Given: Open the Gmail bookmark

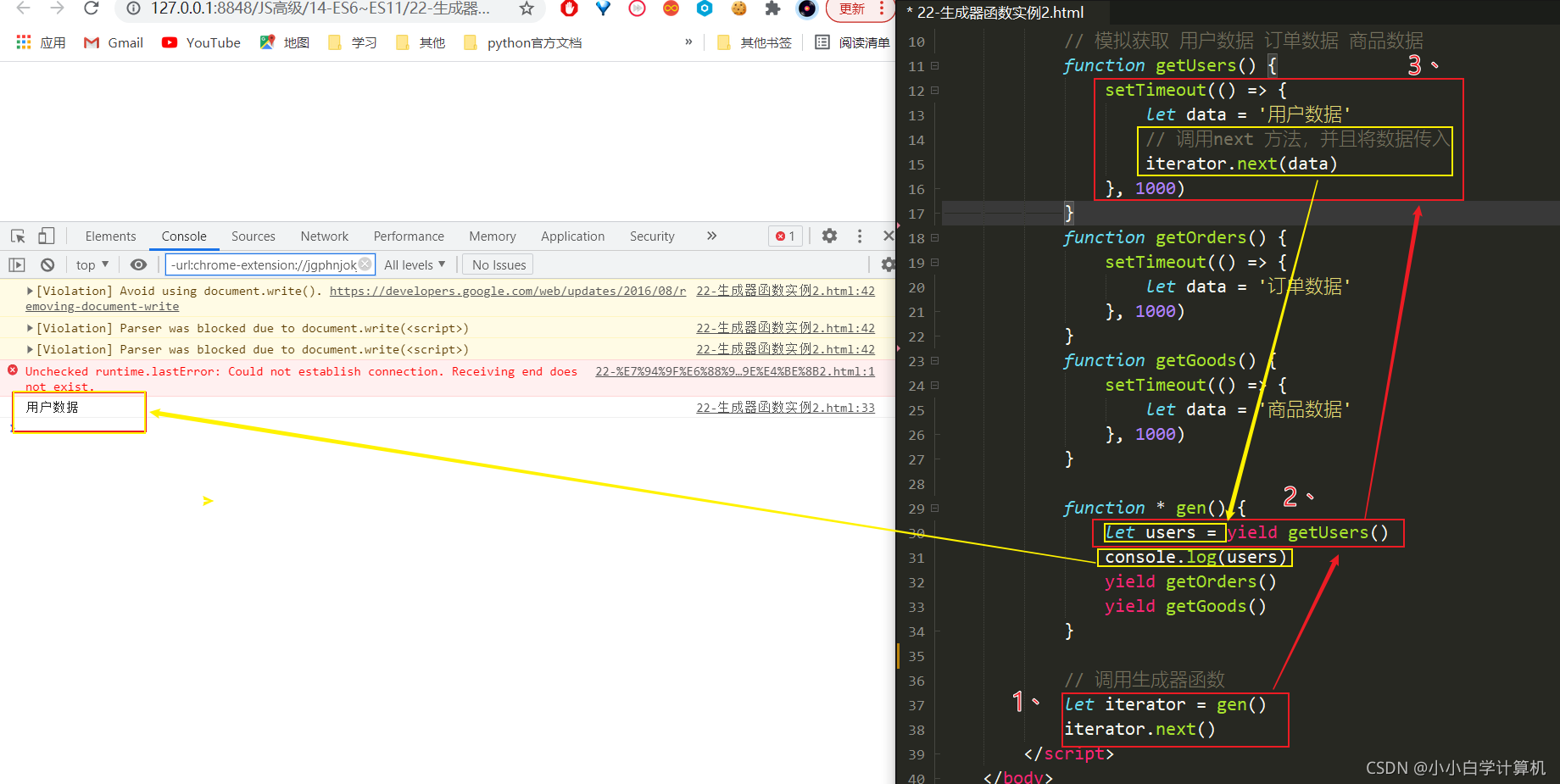Looking at the screenshot, I should (x=114, y=42).
